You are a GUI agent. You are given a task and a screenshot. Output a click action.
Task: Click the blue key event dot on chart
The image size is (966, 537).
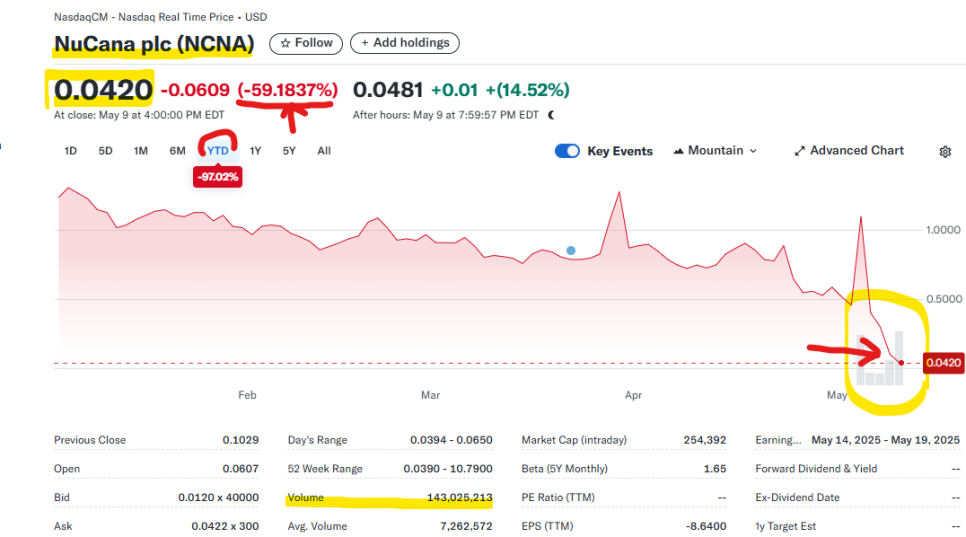[570, 251]
